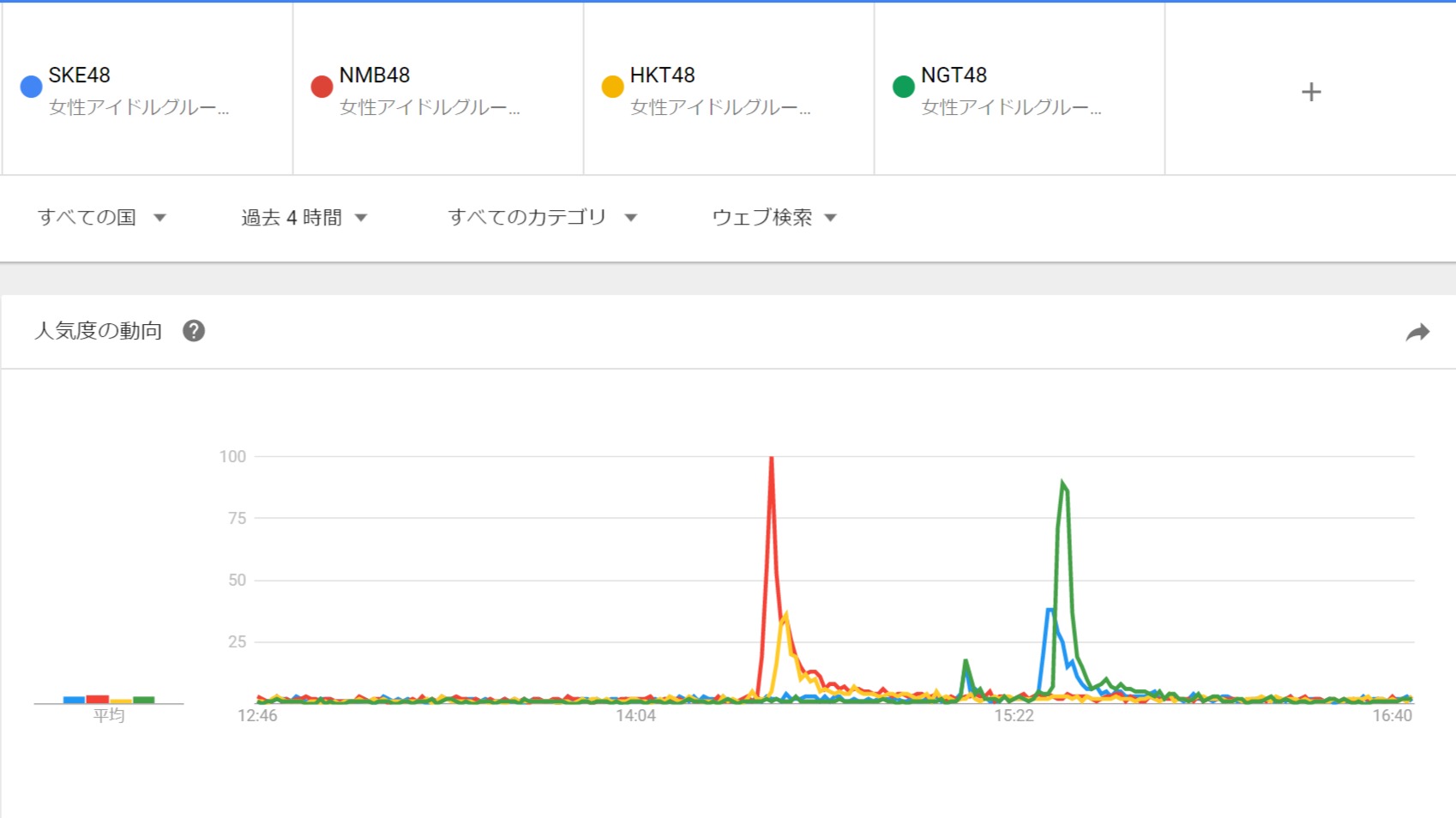Click the red NMB48 peak on chart
The width and height of the screenshot is (1456, 818).
pos(772,460)
